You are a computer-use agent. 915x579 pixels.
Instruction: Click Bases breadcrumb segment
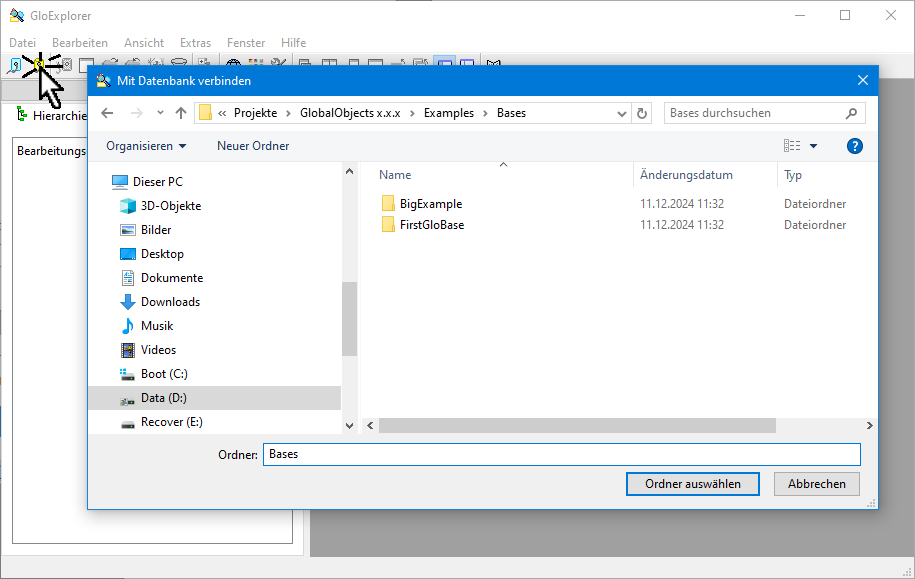pos(511,113)
